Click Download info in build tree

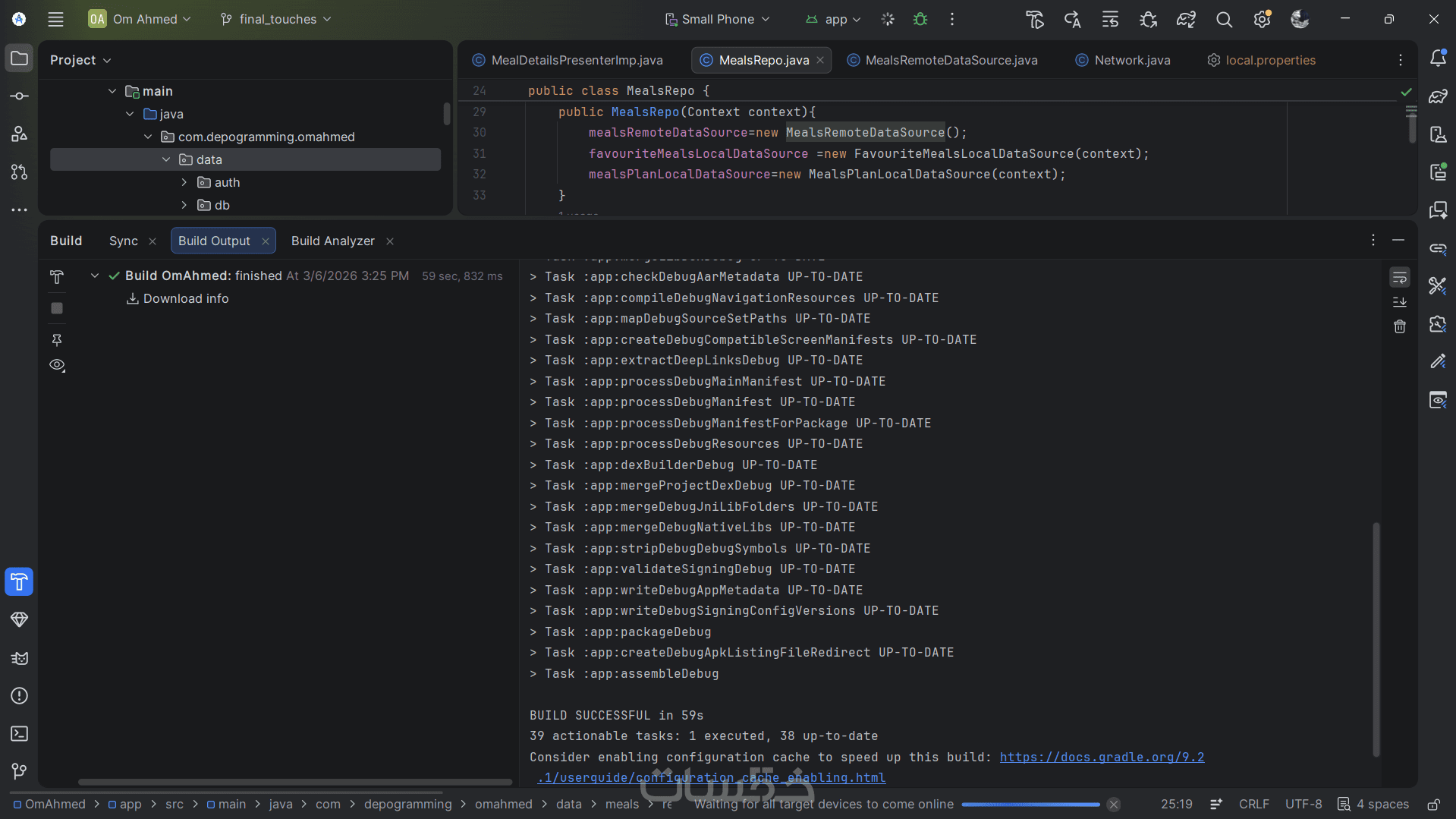[x=185, y=298]
